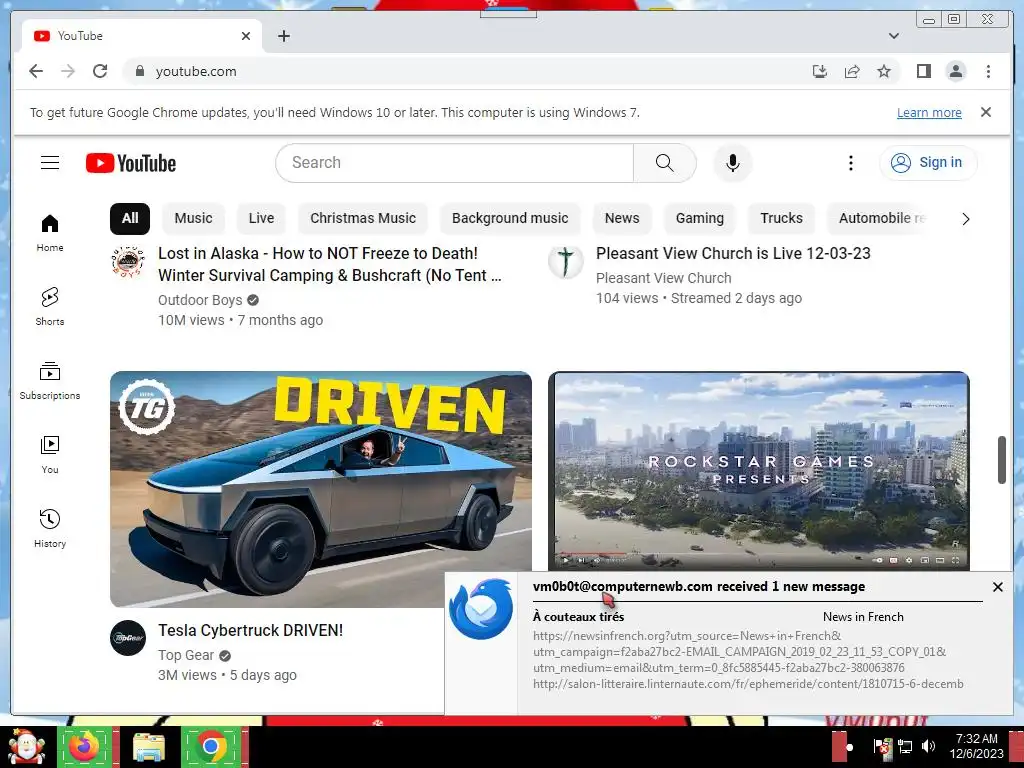Open a new tab with plus button
Image resolution: width=1024 pixels, height=768 pixels.
(x=283, y=36)
